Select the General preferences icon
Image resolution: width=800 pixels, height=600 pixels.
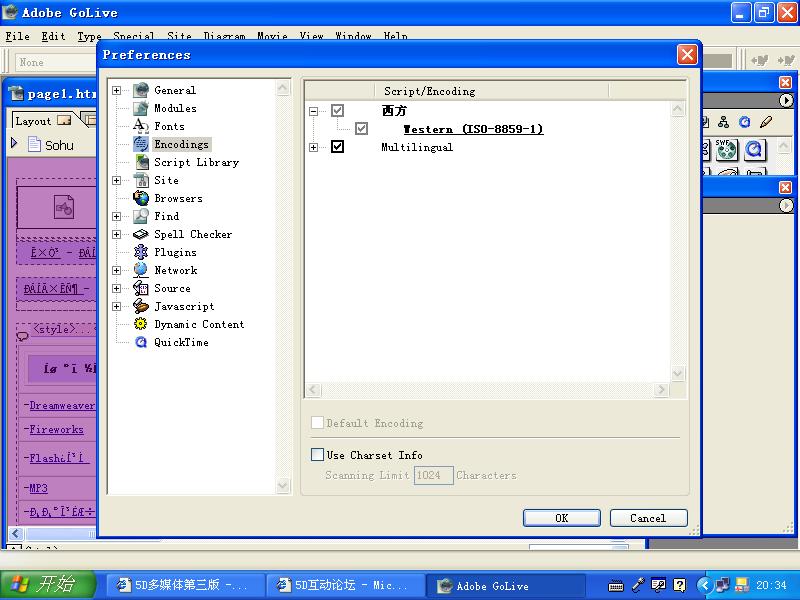141,90
